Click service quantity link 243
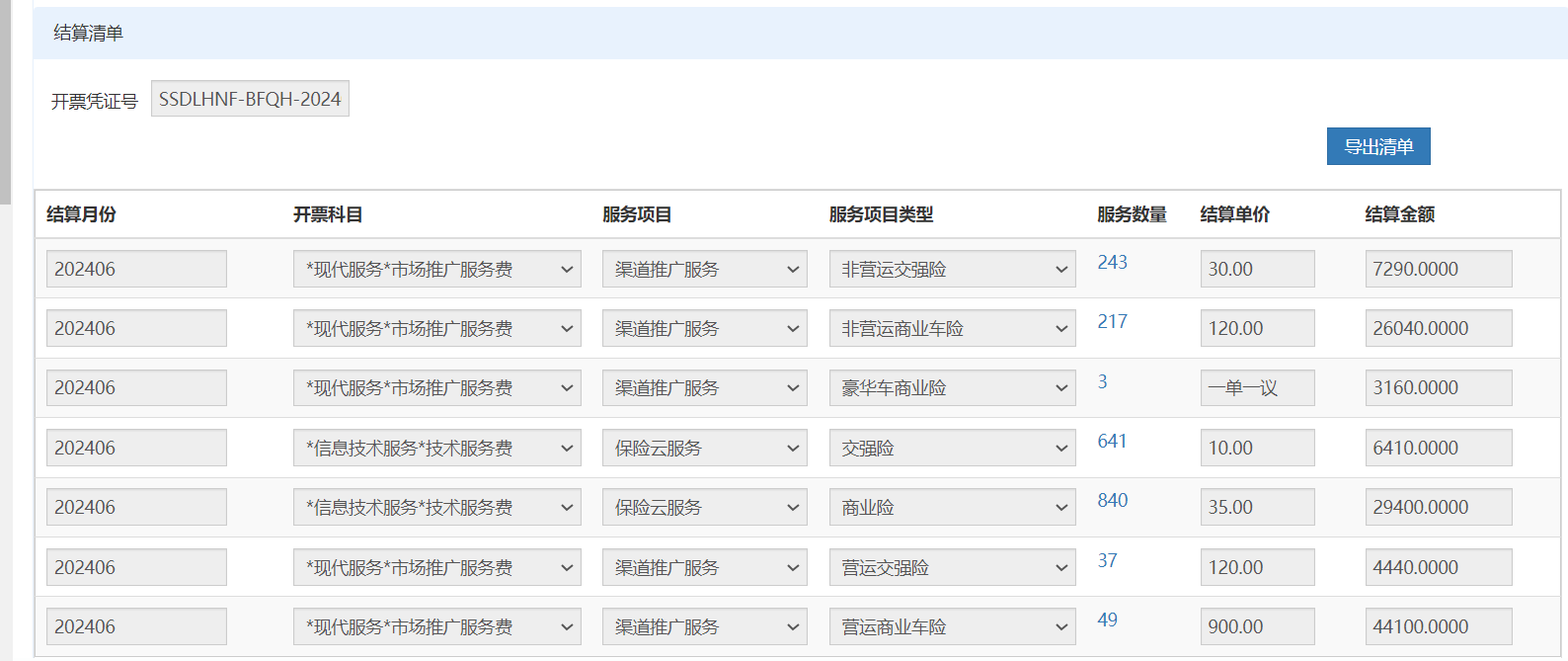Screen dimensions: 1568x661 click(x=1112, y=262)
